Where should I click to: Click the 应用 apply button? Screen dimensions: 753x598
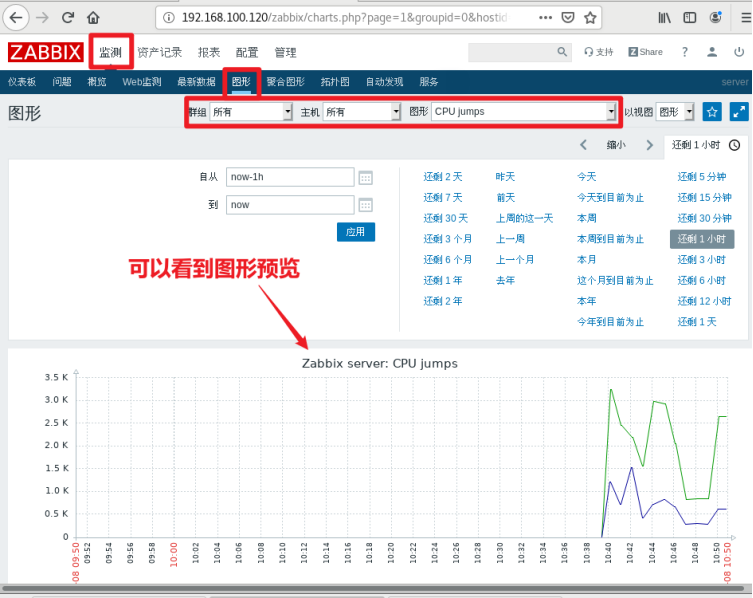coord(356,232)
